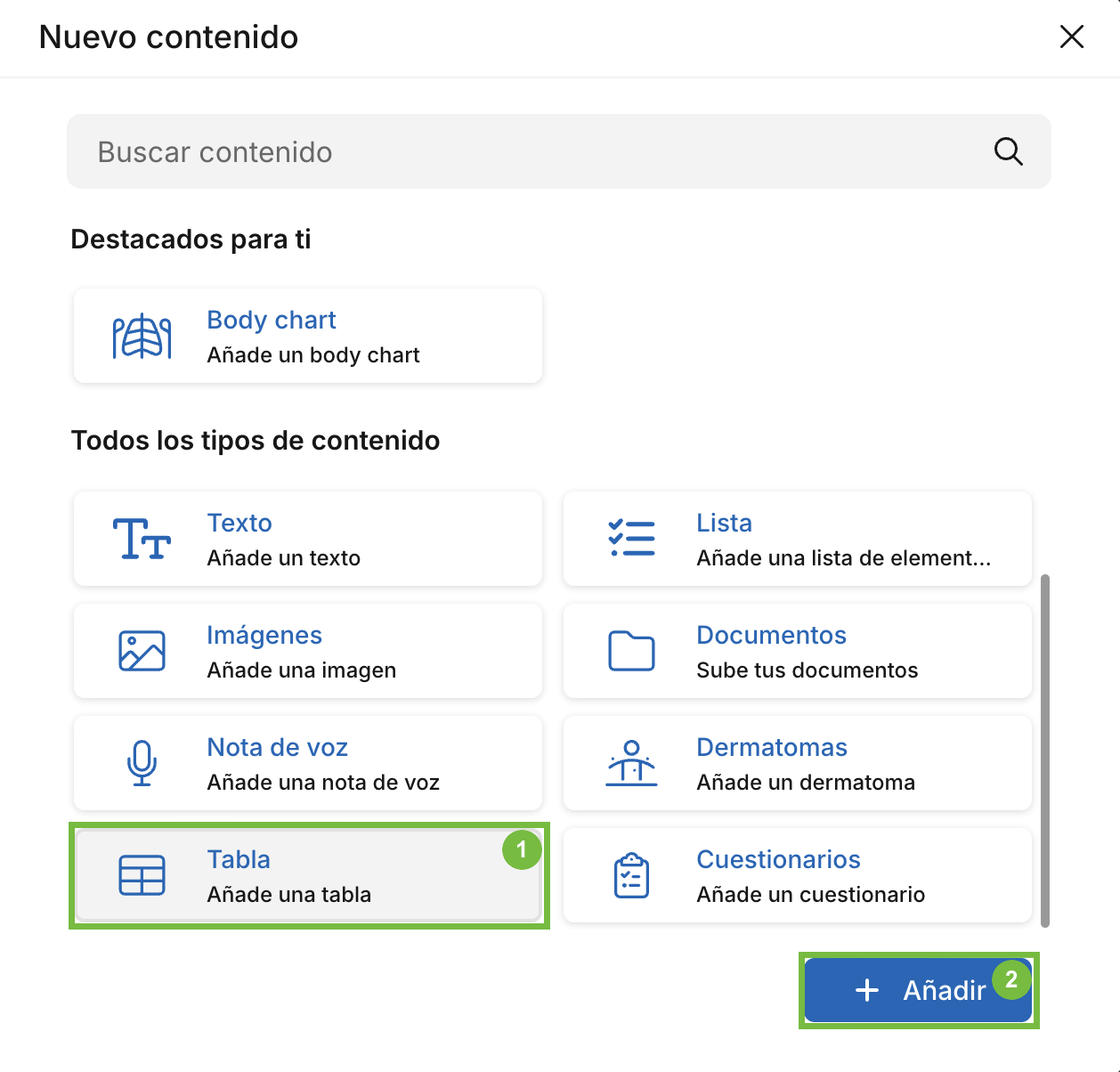Select the Cuestionarios title

778,859
